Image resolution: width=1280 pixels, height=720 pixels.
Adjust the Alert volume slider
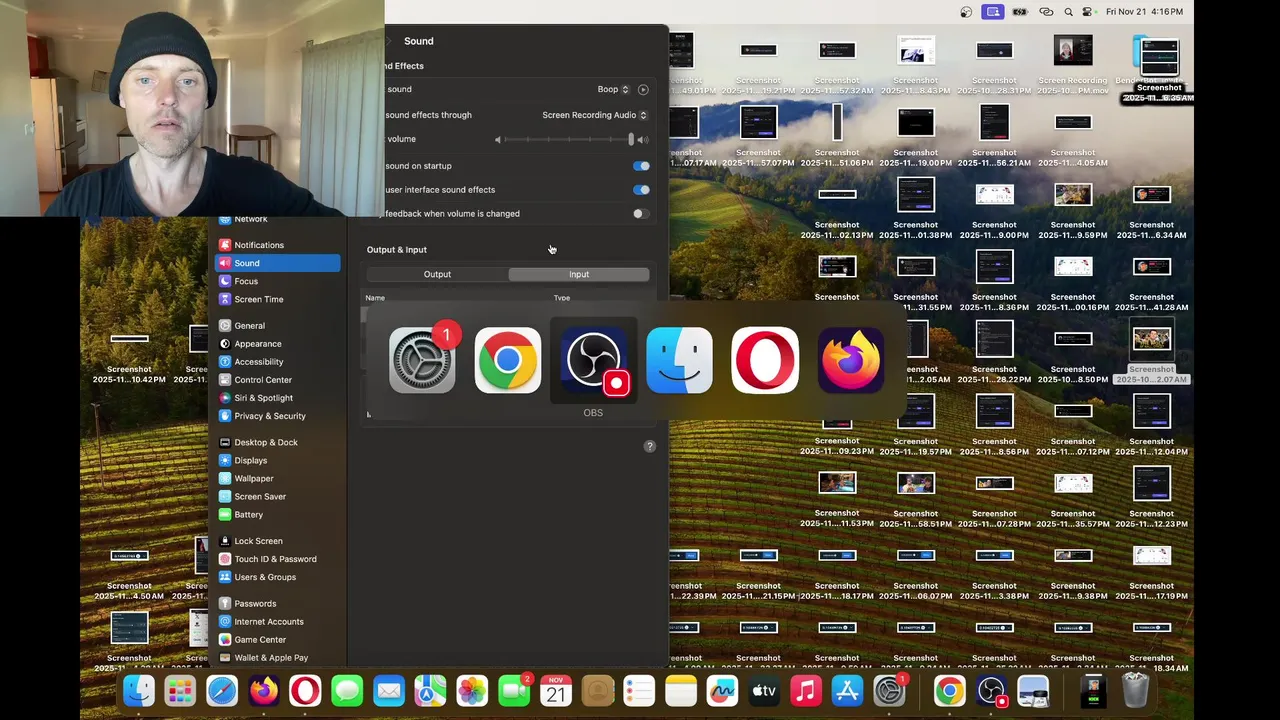[569, 140]
